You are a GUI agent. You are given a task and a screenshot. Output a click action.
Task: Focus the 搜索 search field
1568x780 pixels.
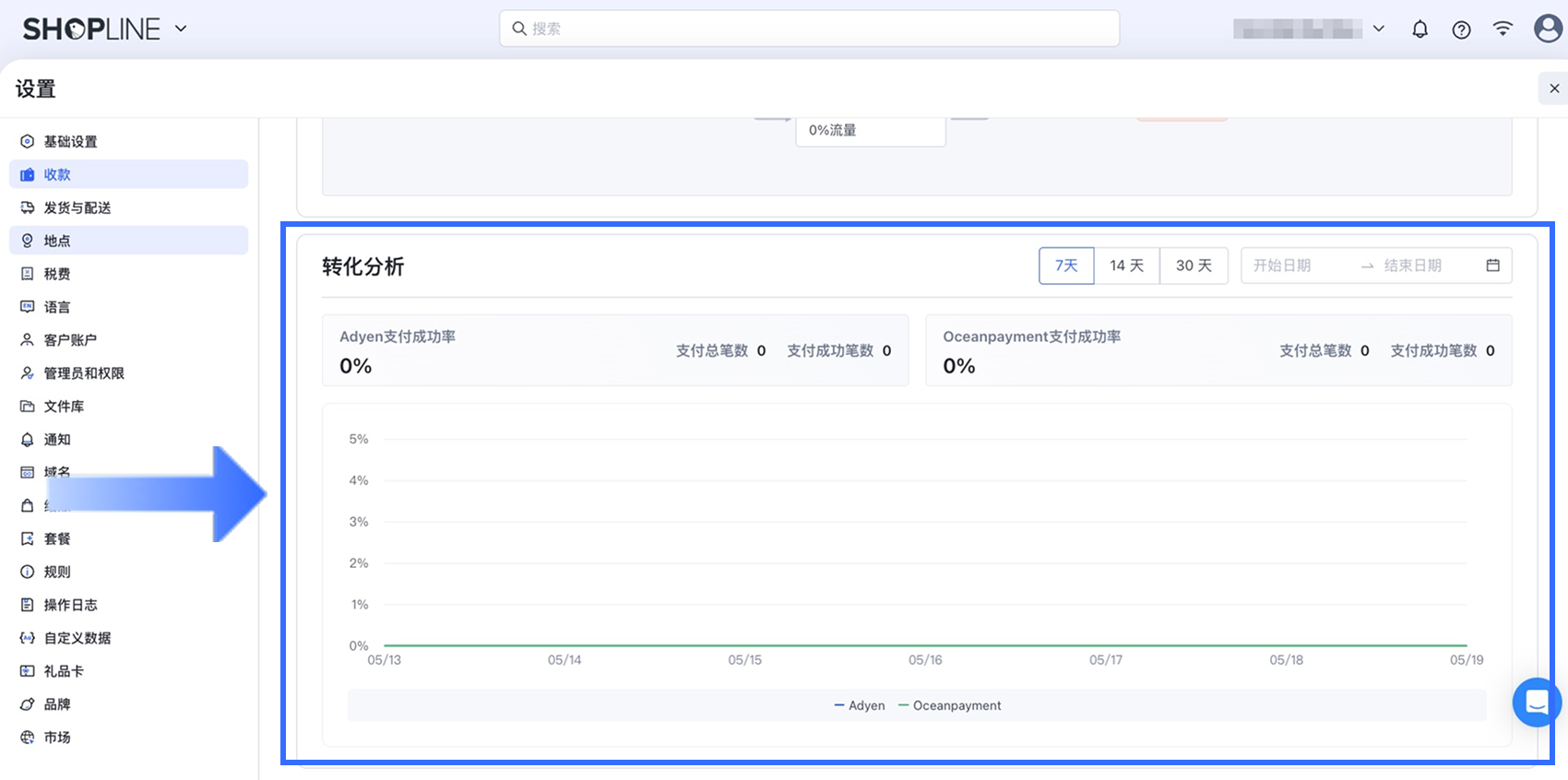(x=809, y=29)
